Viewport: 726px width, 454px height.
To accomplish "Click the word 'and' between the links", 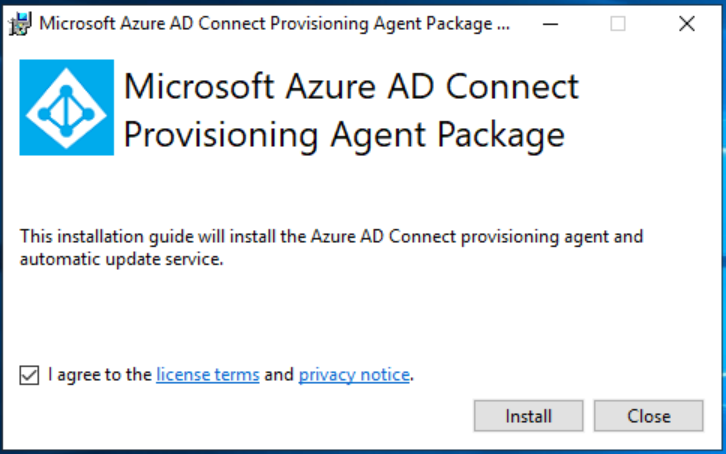I will [279, 375].
